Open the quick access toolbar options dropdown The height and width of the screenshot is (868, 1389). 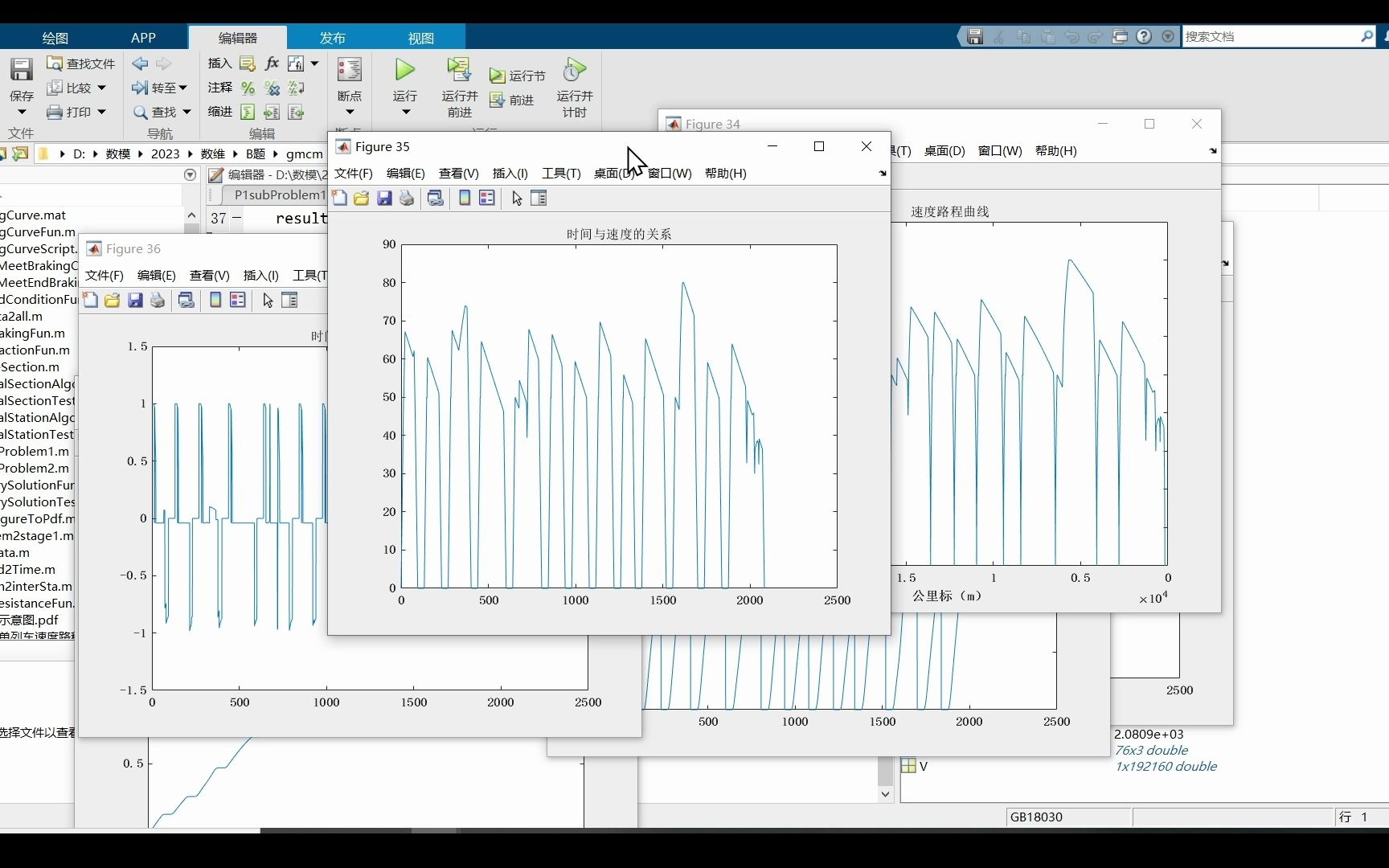click(1168, 36)
